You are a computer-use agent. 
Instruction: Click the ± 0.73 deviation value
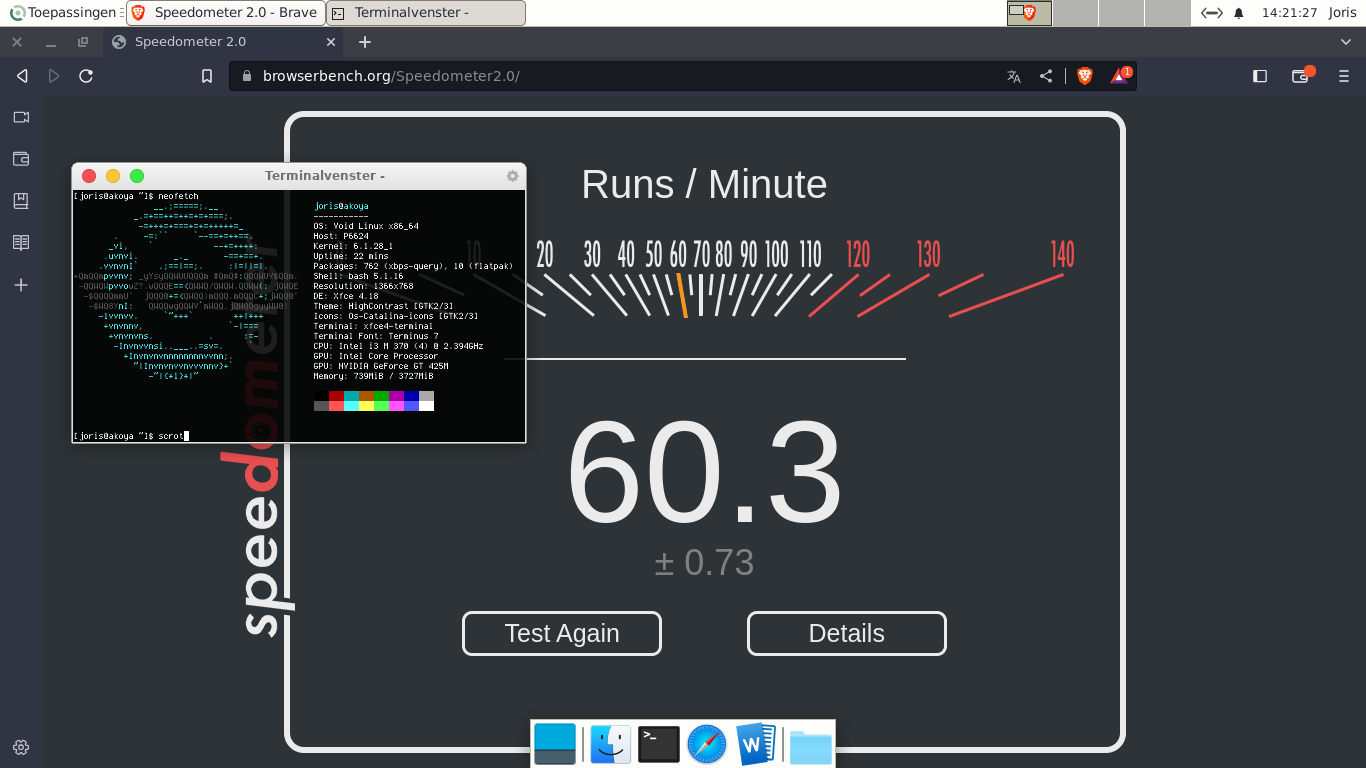point(705,562)
